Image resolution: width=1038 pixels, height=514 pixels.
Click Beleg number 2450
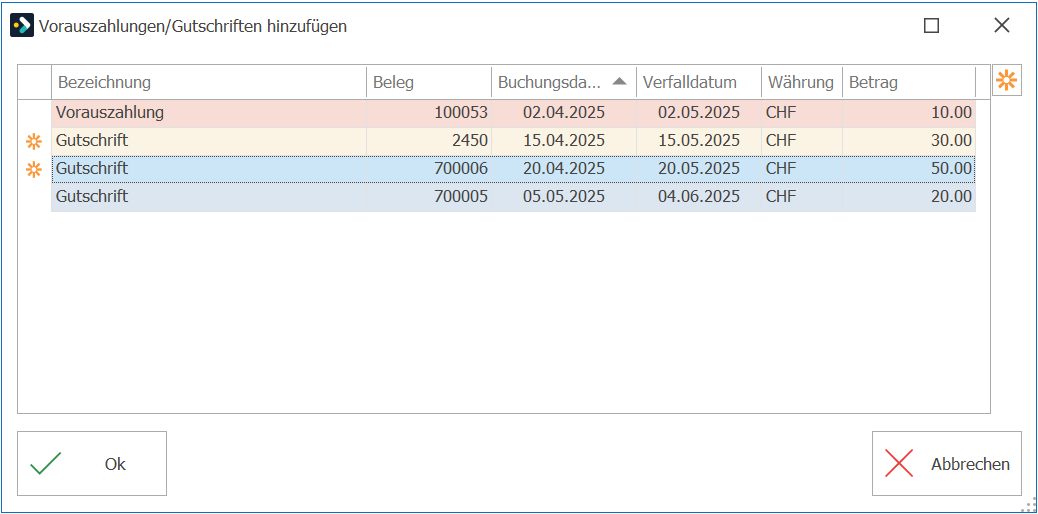click(470, 141)
